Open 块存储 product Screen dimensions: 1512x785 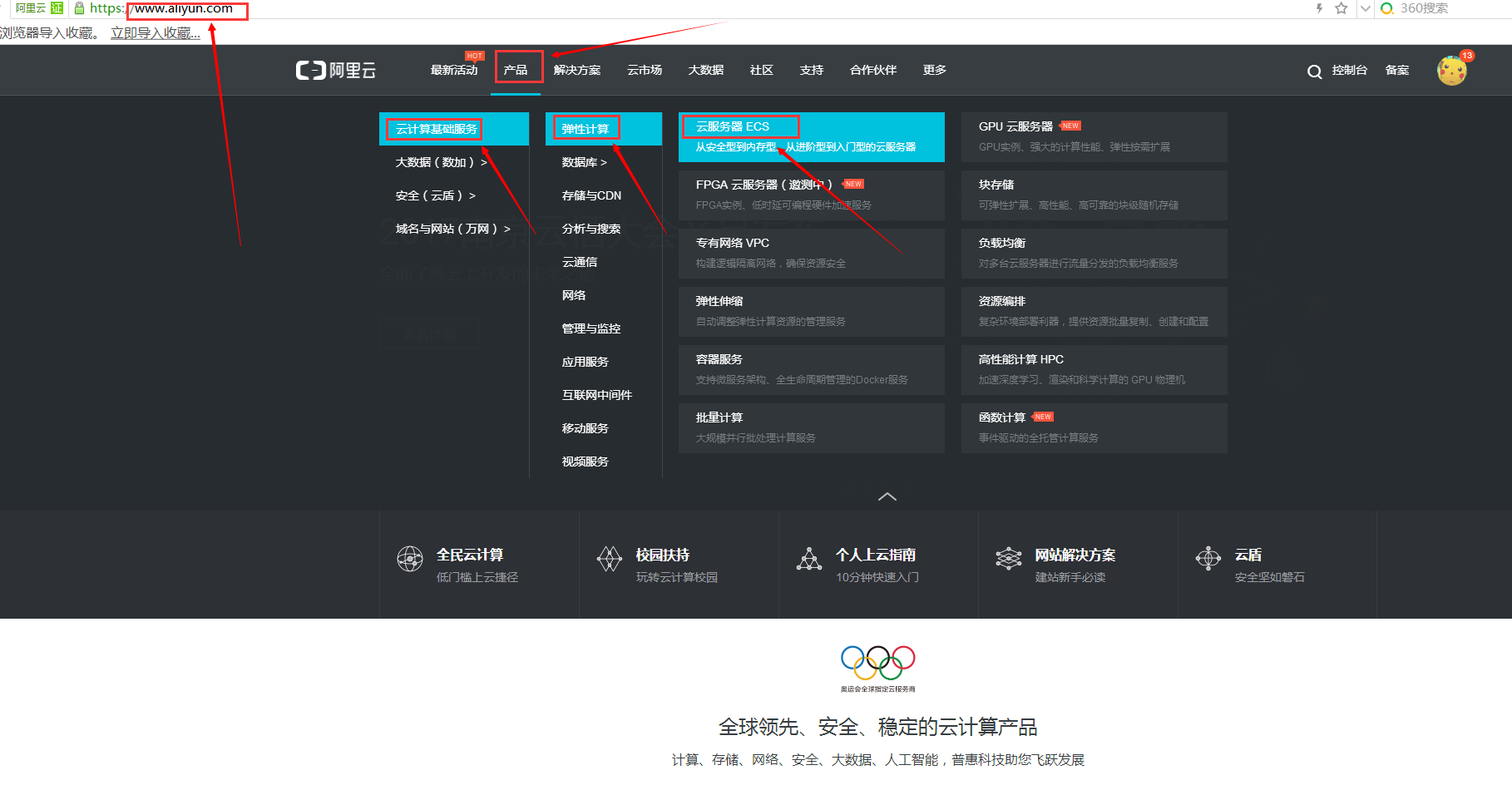click(1094, 195)
